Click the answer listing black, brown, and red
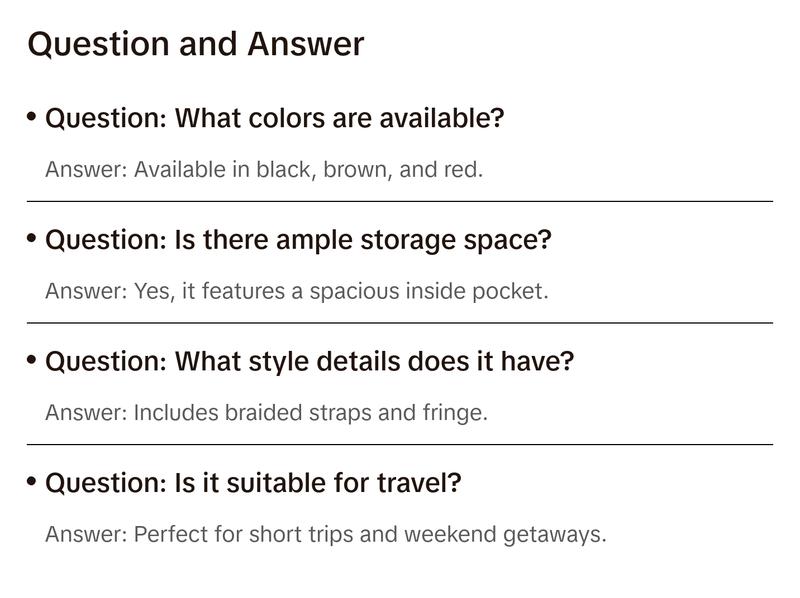 click(264, 170)
